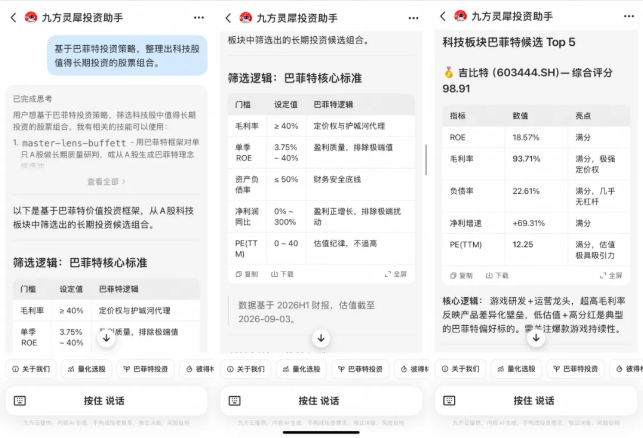This screenshot has width=643, height=438.
Task: Tap 彼得 chip in right screen
Action: coord(627,369)
